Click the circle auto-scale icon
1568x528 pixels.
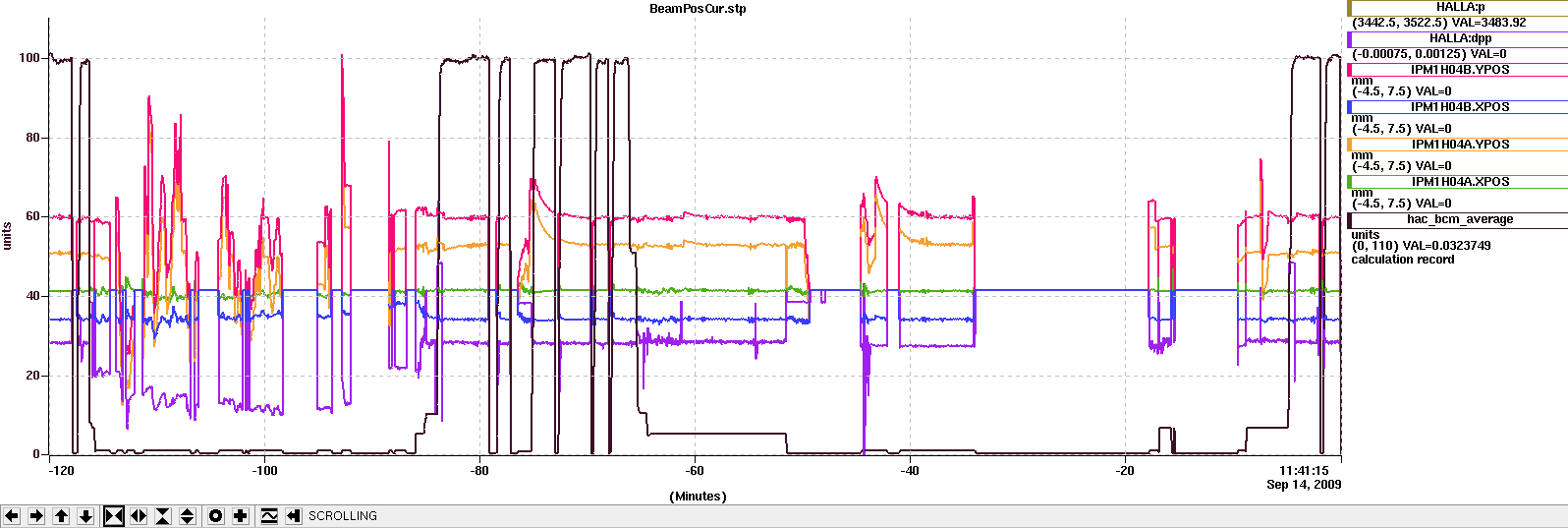click(216, 516)
